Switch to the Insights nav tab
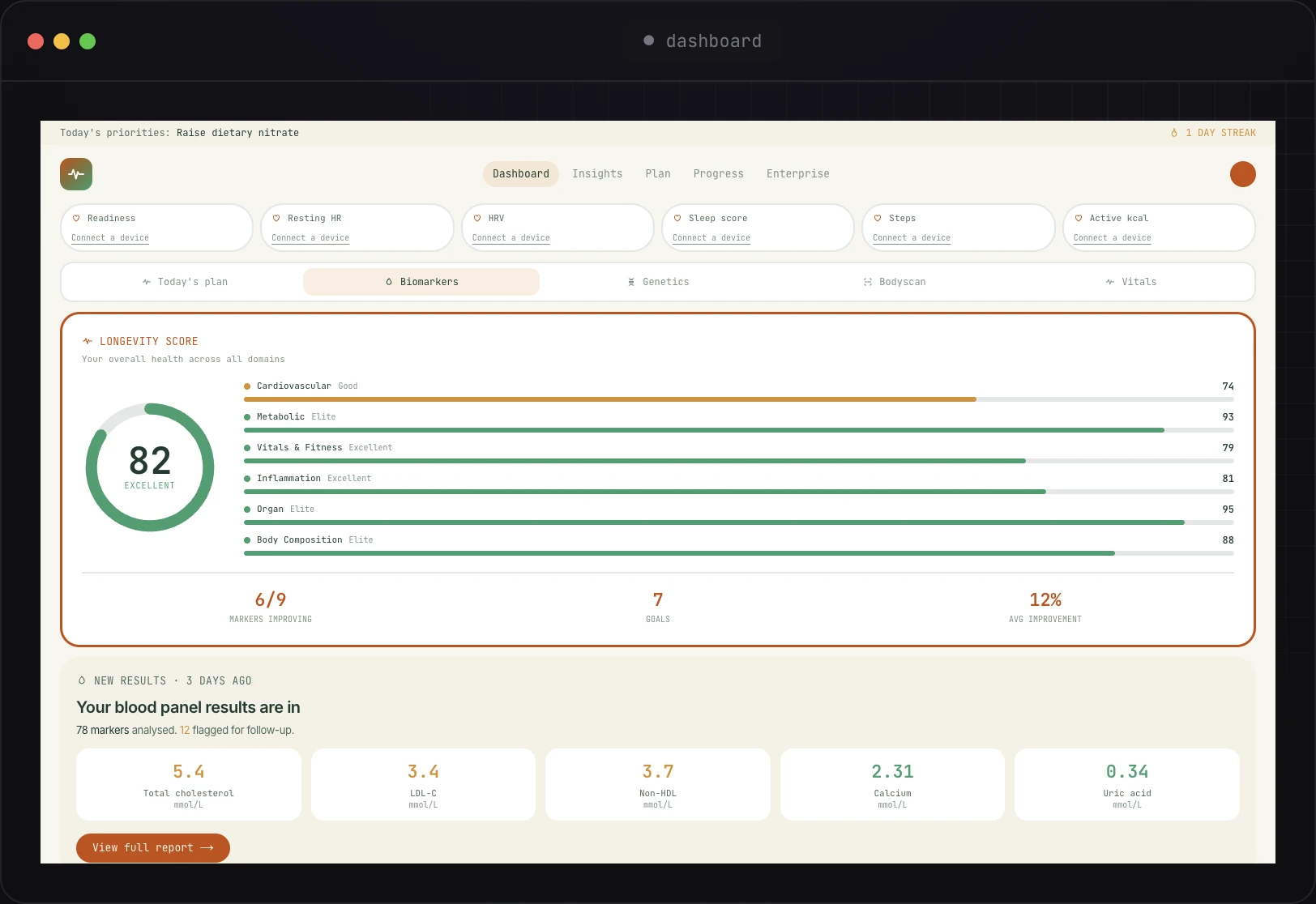Image resolution: width=1316 pixels, height=904 pixels. point(597,174)
